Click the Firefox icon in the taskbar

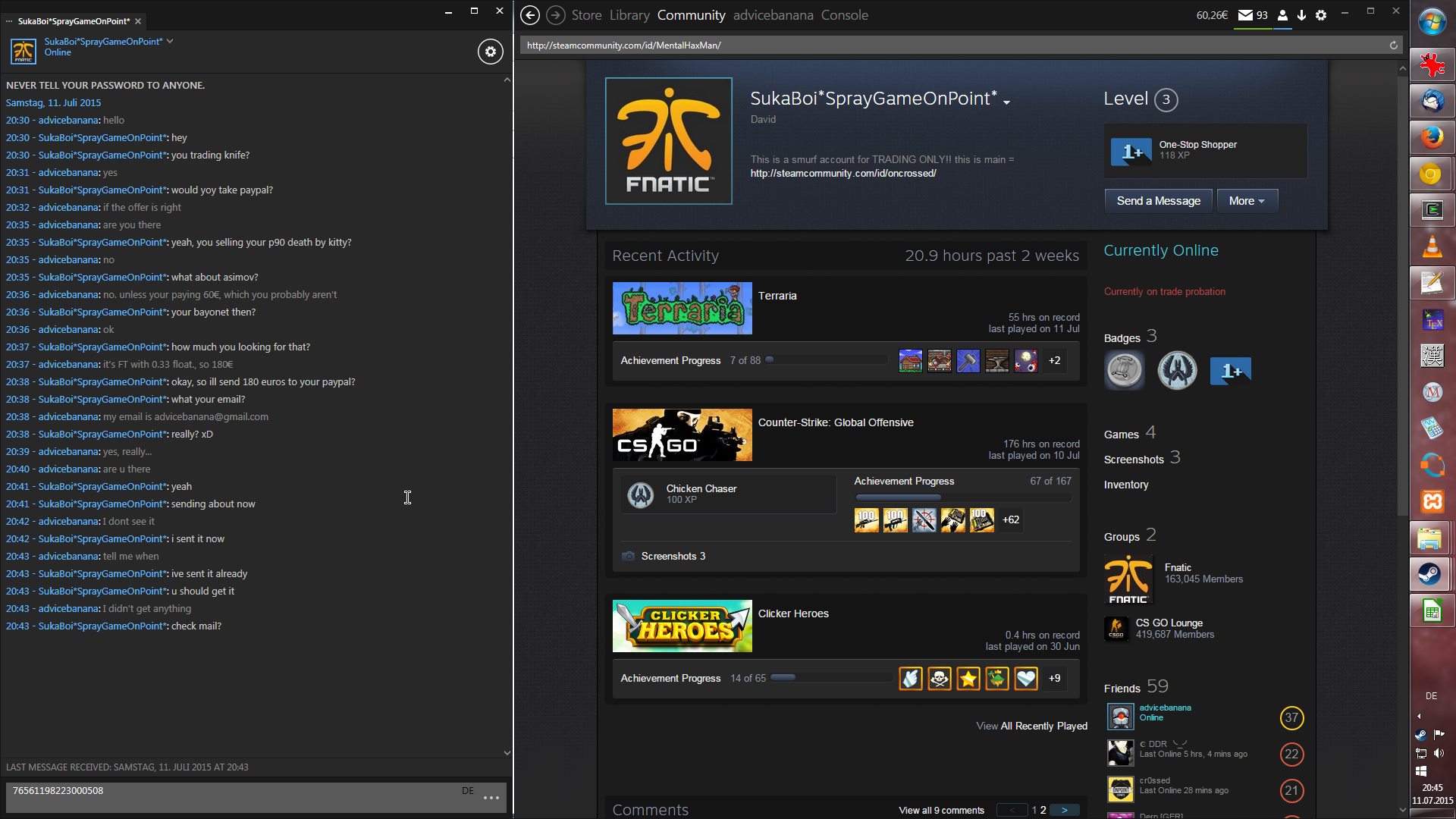tap(1432, 137)
